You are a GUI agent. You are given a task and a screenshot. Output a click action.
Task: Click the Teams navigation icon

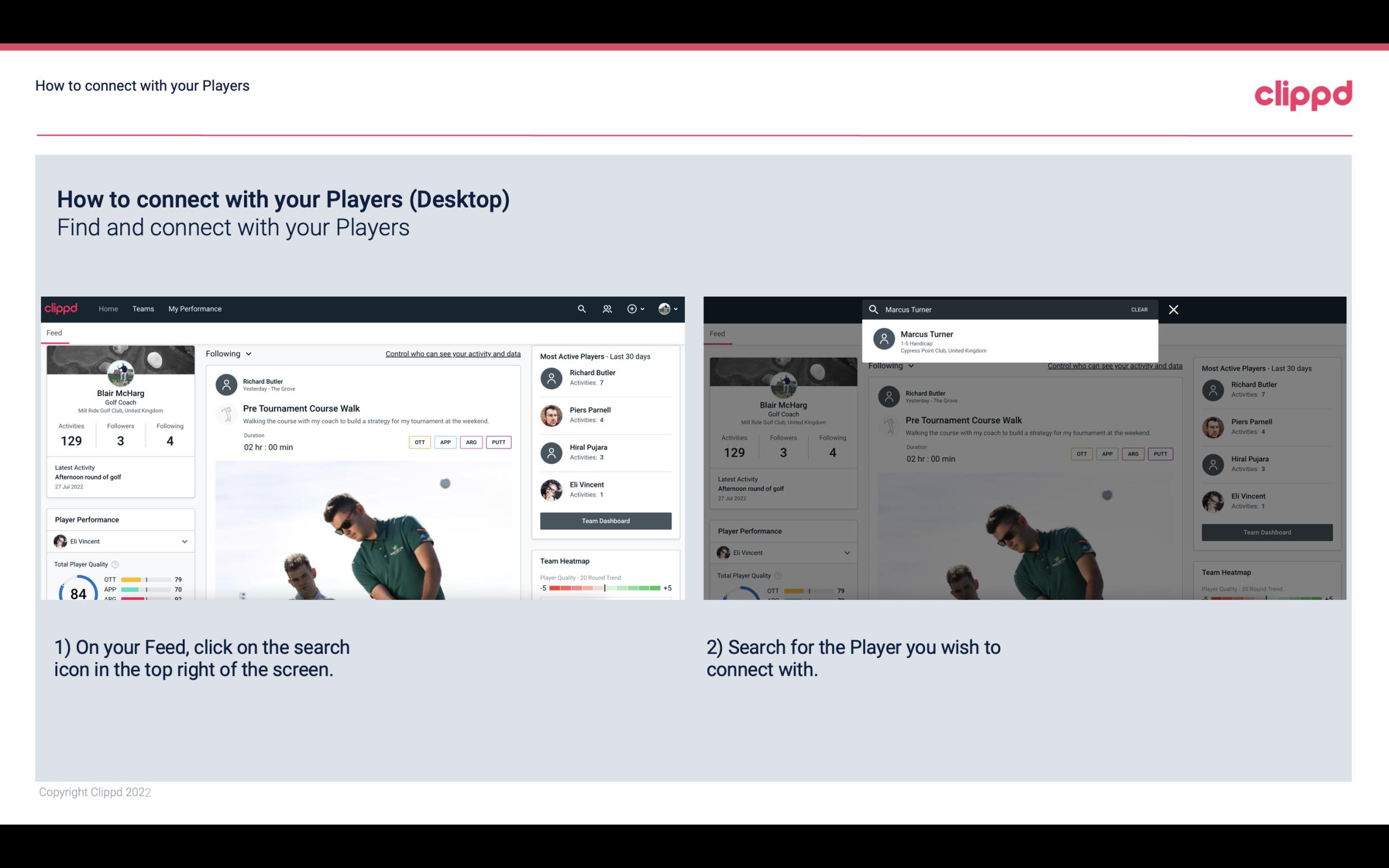click(143, 309)
